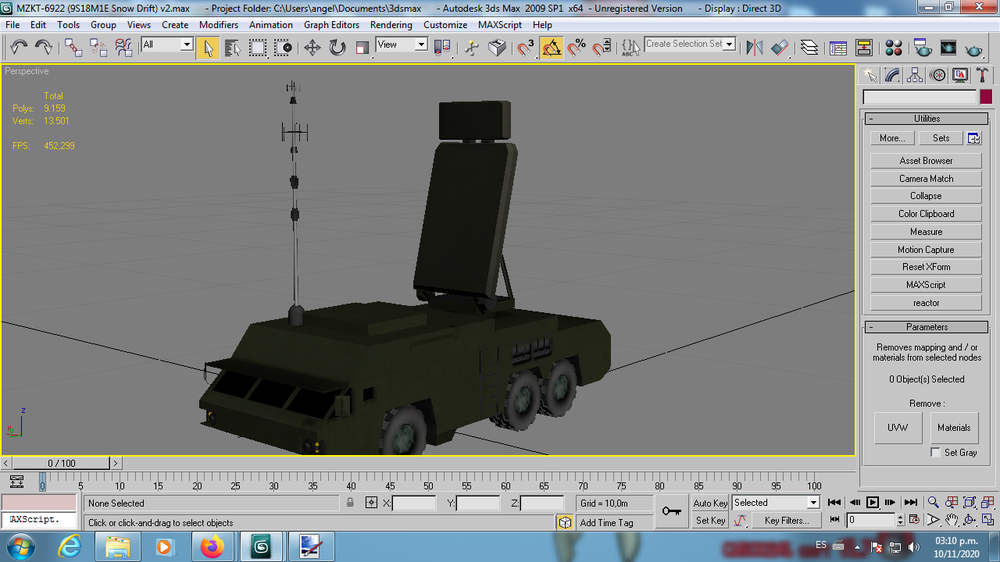Toggle Percent Snap icon

[577, 47]
